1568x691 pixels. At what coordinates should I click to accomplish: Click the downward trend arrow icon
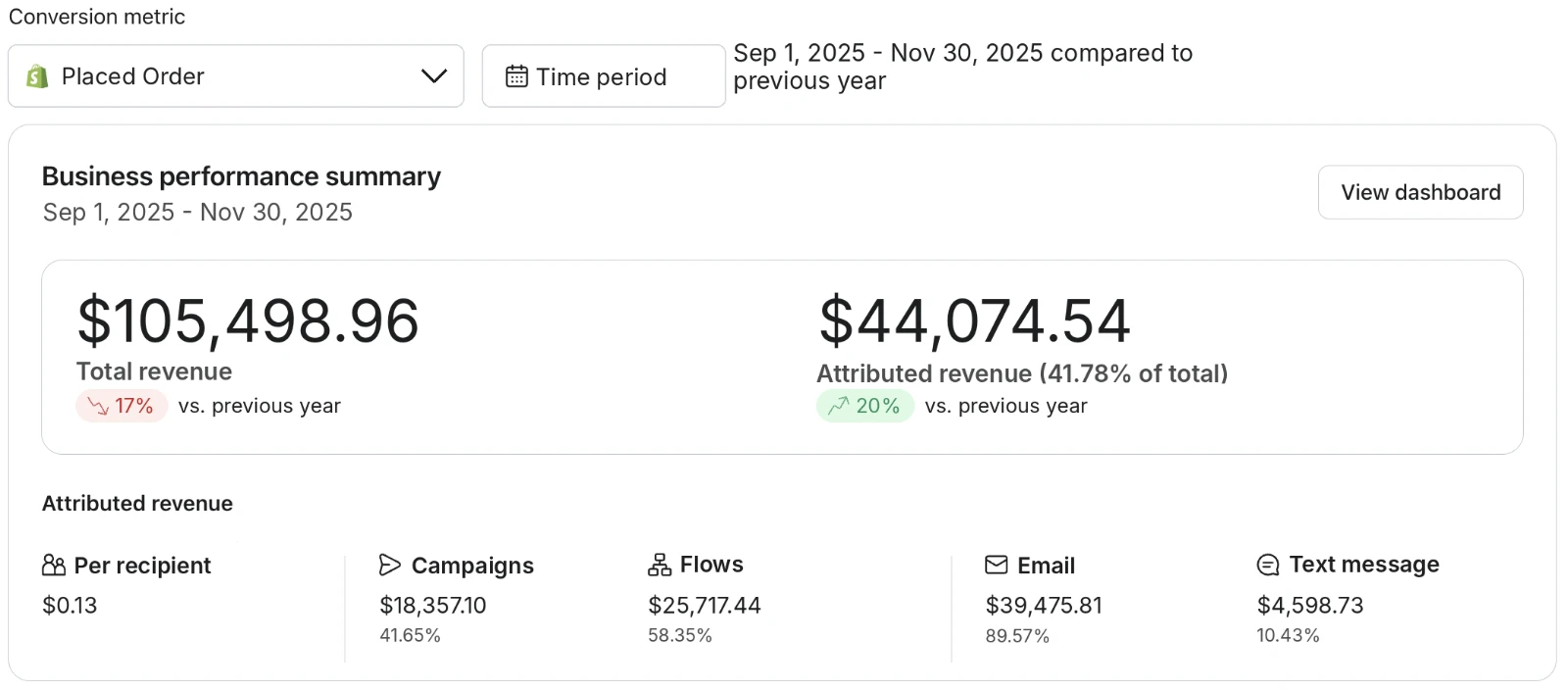[x=98, y=406]
